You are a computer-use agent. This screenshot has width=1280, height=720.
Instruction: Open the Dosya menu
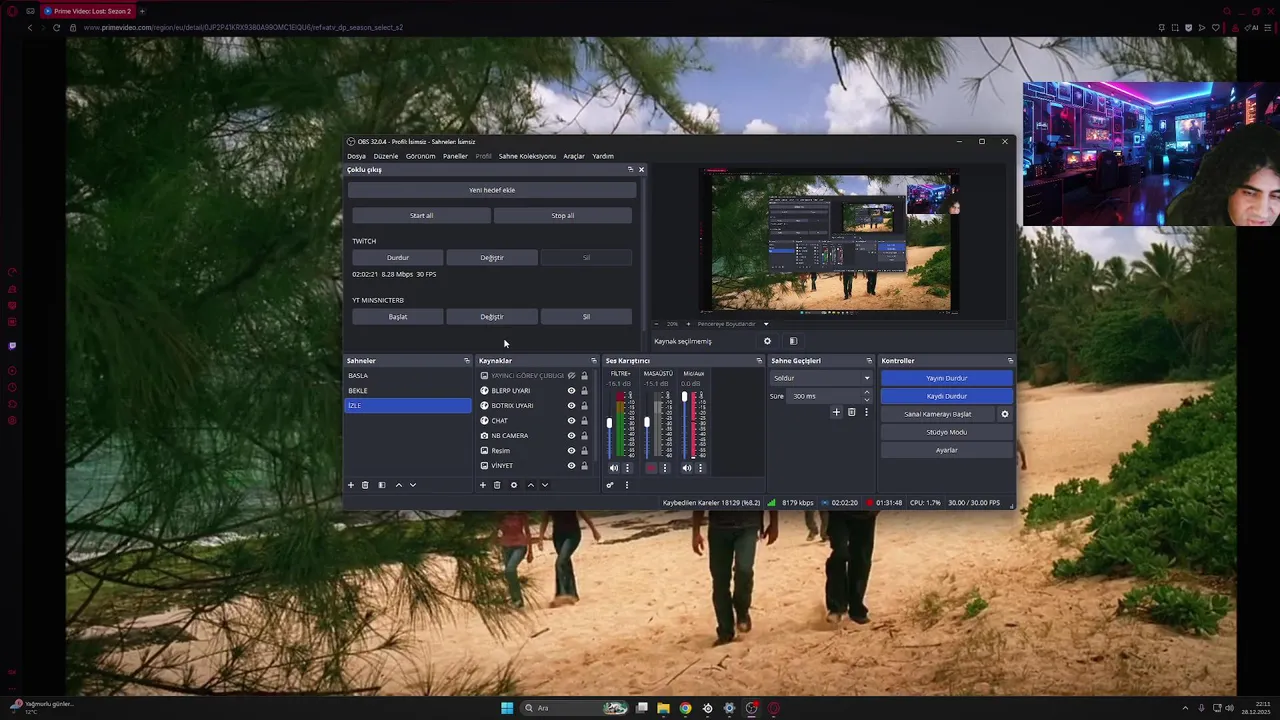356,156
